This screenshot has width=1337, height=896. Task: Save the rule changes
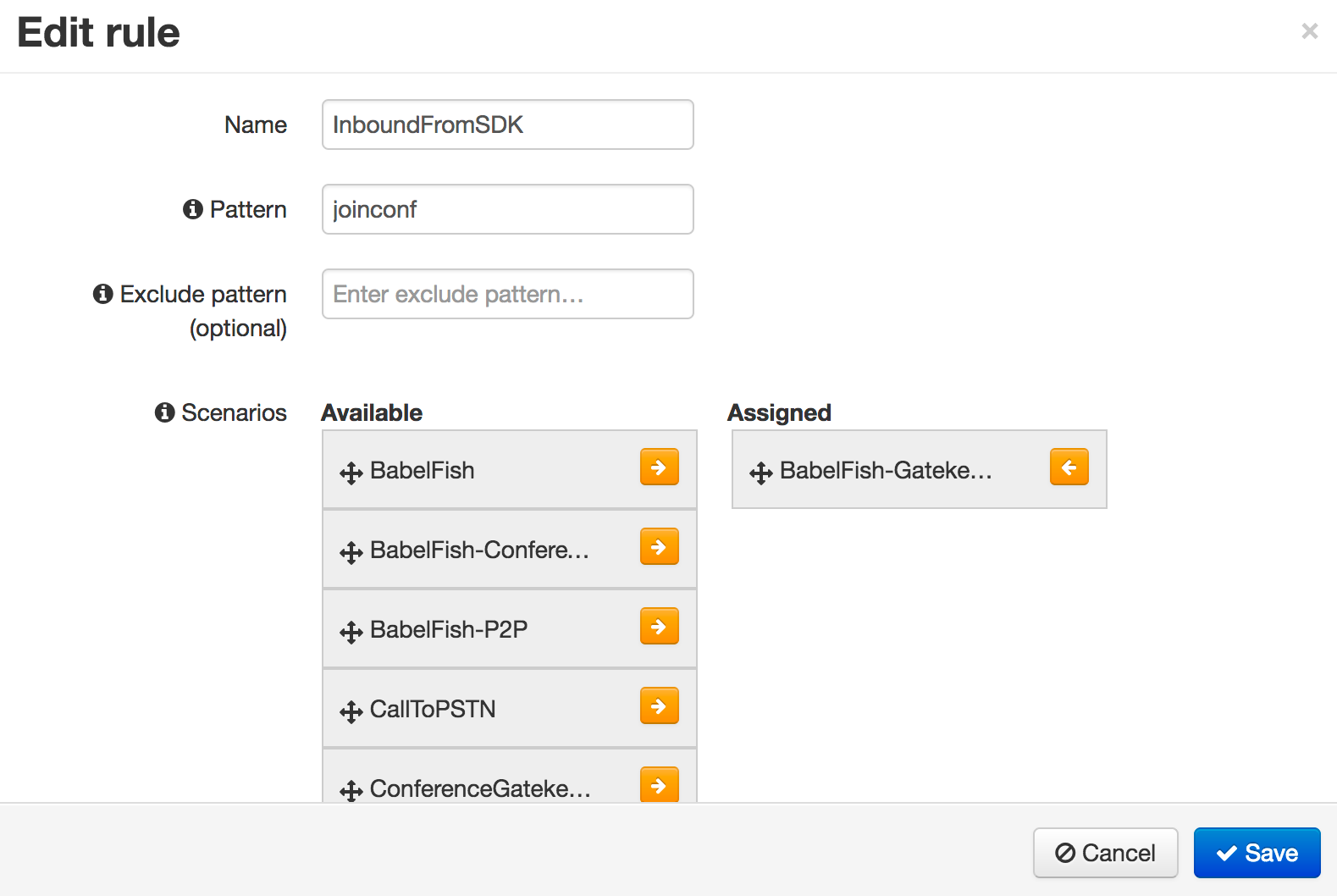tap(1257, 853)
